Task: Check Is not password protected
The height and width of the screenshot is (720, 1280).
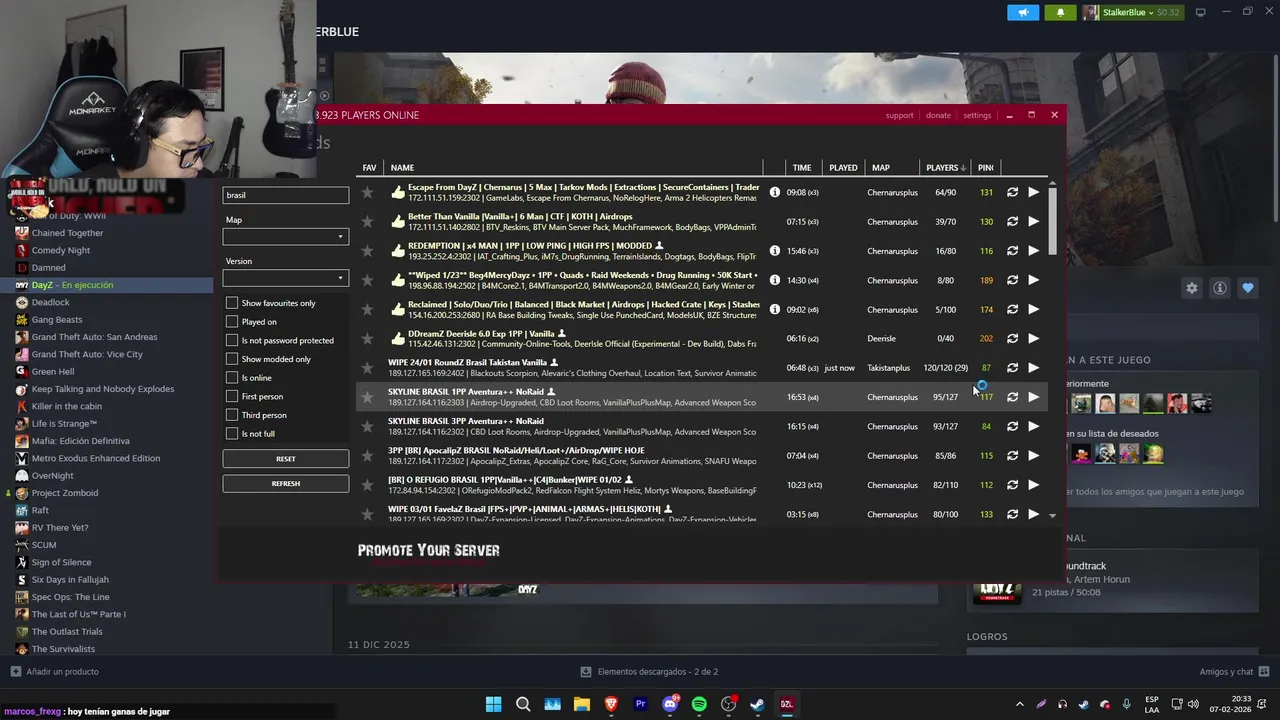Action: coord(232,340)
